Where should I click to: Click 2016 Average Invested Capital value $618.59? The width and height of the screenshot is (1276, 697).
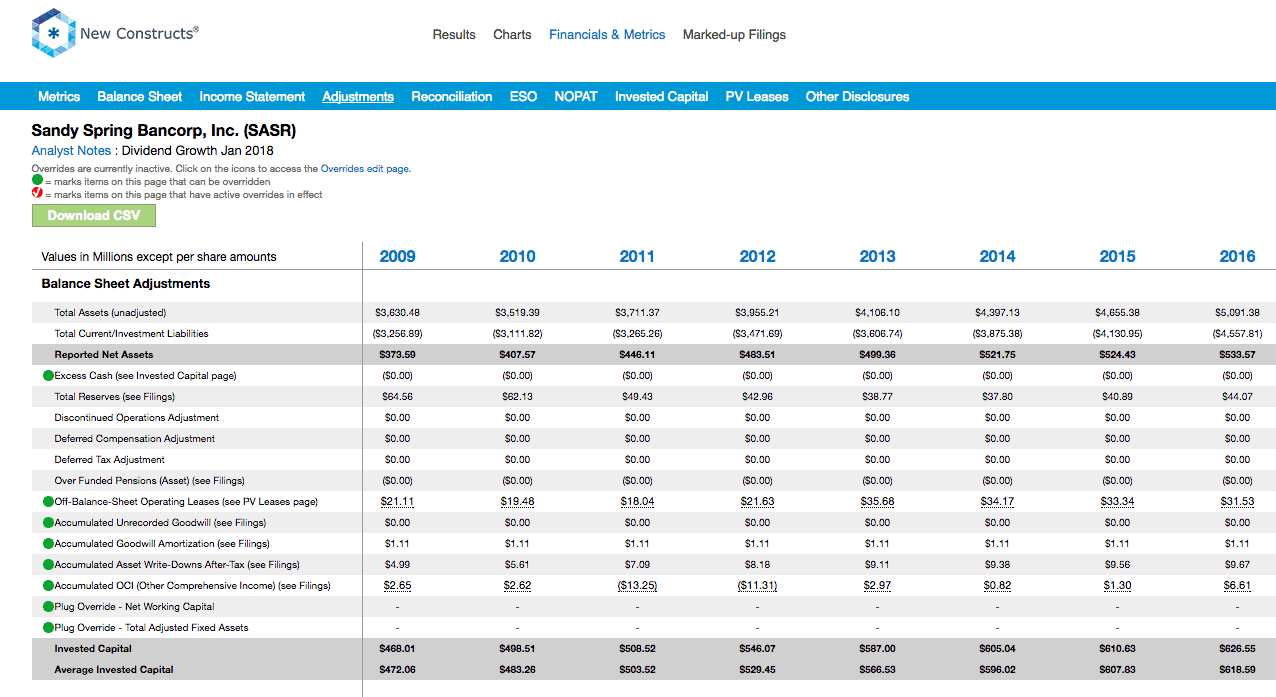pyautogui.click(x=1237, y=670)
